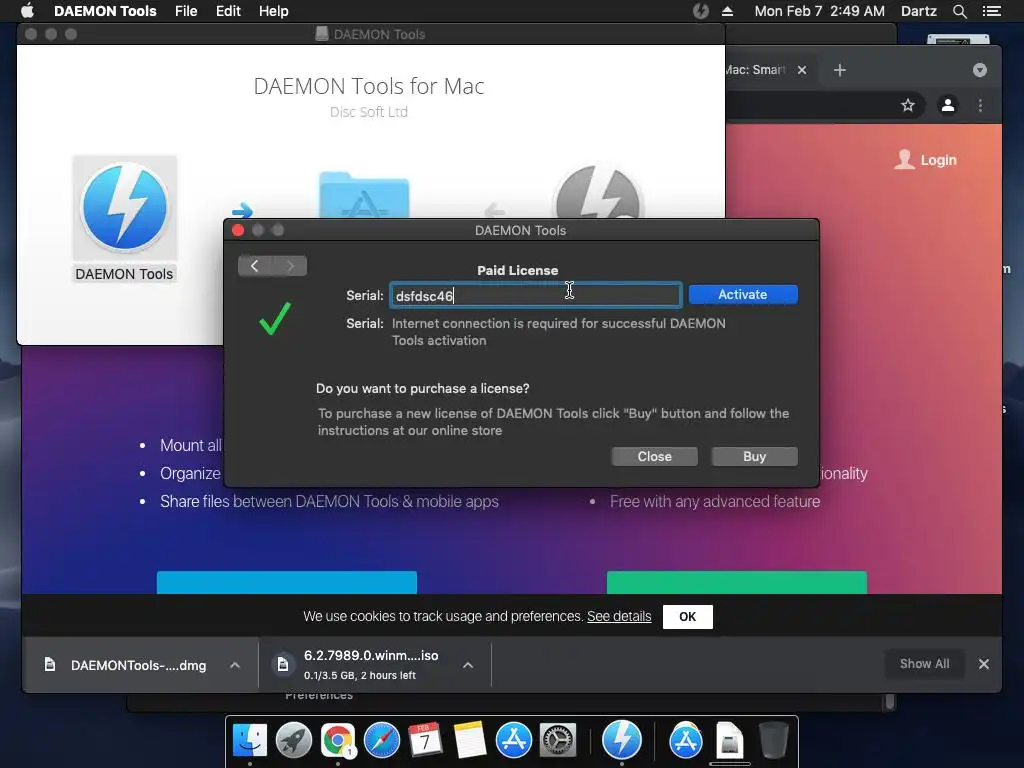This screenshot has width=1024, height=768.
Task: Open Chrome's three-dot menu
Action: point(980,105)
